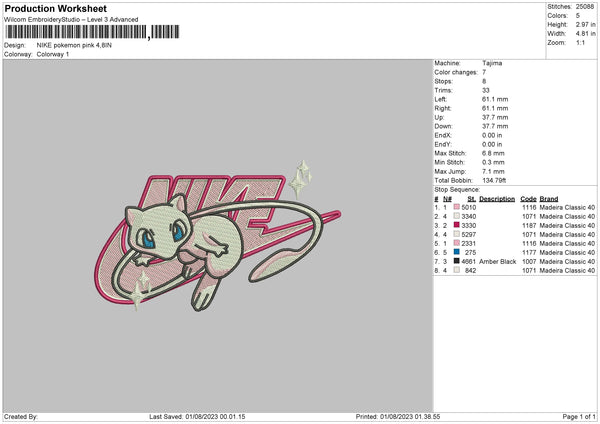Click code 1187 in the stop list

[529, 225]
